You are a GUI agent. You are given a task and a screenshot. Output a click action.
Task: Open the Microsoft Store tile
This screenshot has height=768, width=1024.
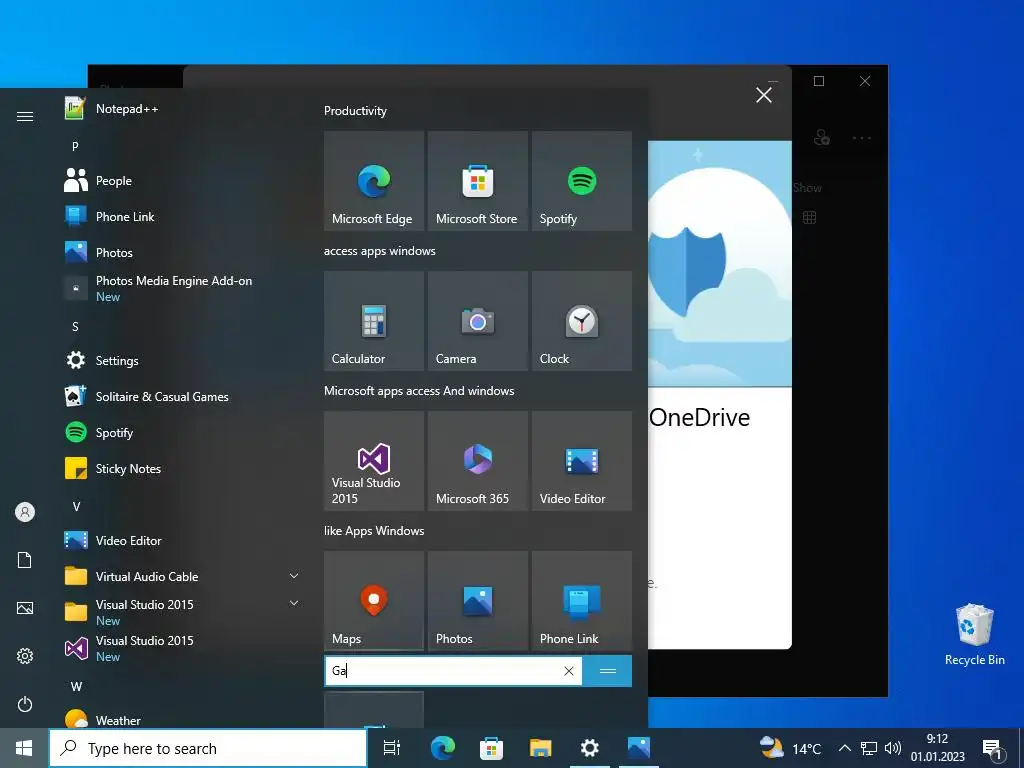477,181
